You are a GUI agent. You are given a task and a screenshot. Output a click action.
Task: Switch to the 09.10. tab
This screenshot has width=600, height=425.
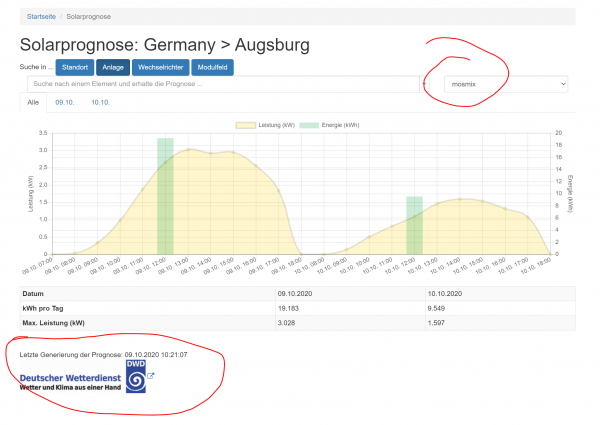66,103
